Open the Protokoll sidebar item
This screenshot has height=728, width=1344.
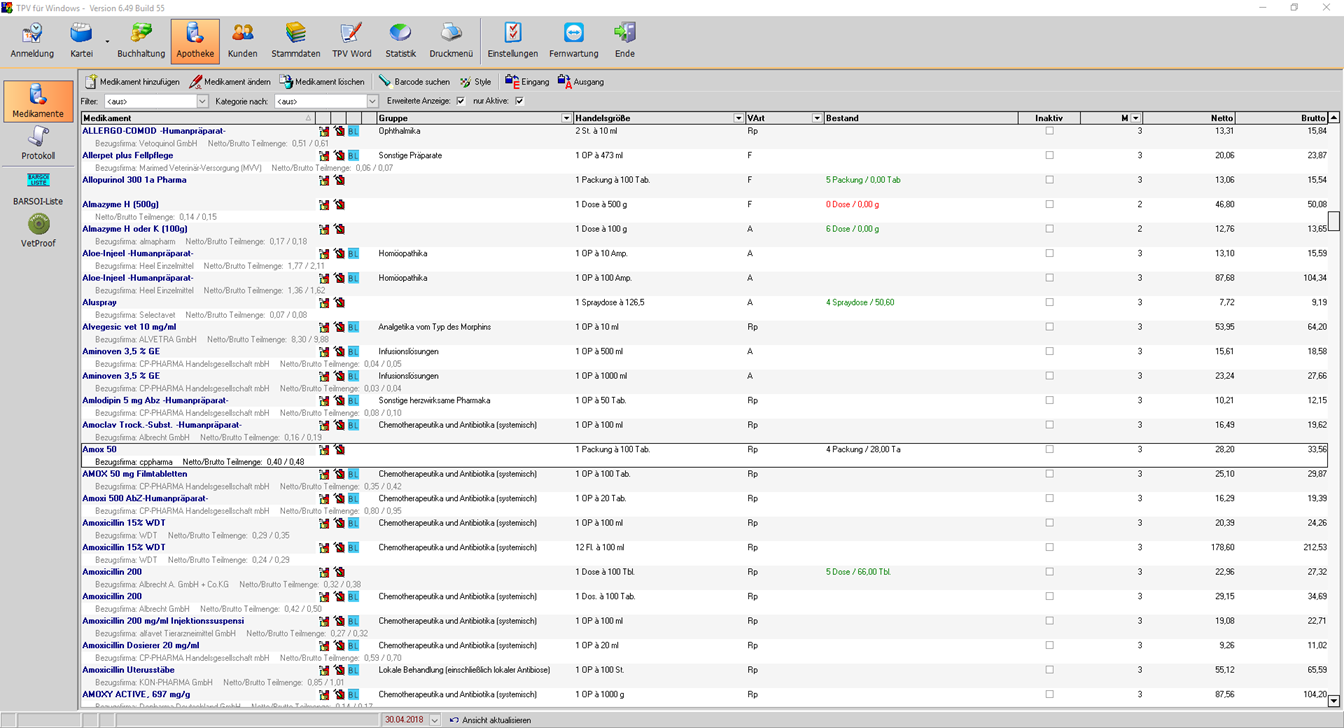[38, 143]
